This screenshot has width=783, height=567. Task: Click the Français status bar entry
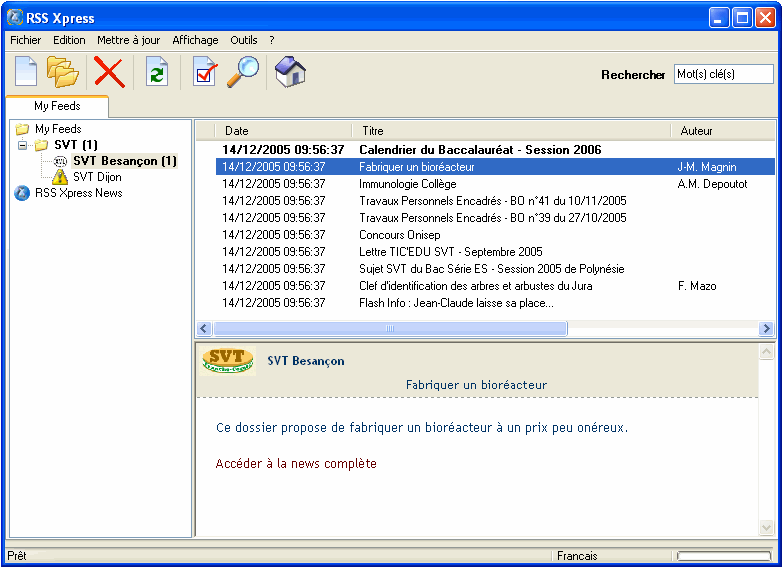point(577,556)
